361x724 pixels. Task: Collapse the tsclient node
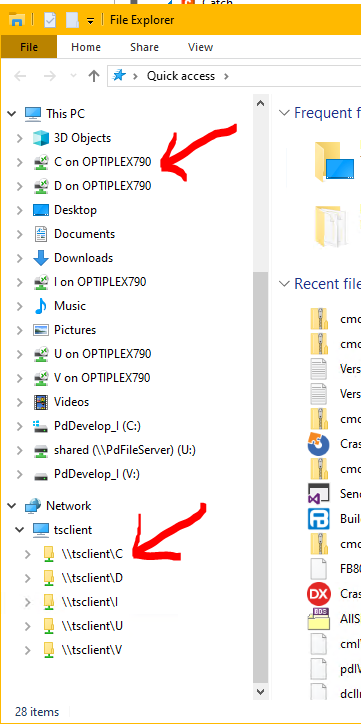[x=19, y=530]
